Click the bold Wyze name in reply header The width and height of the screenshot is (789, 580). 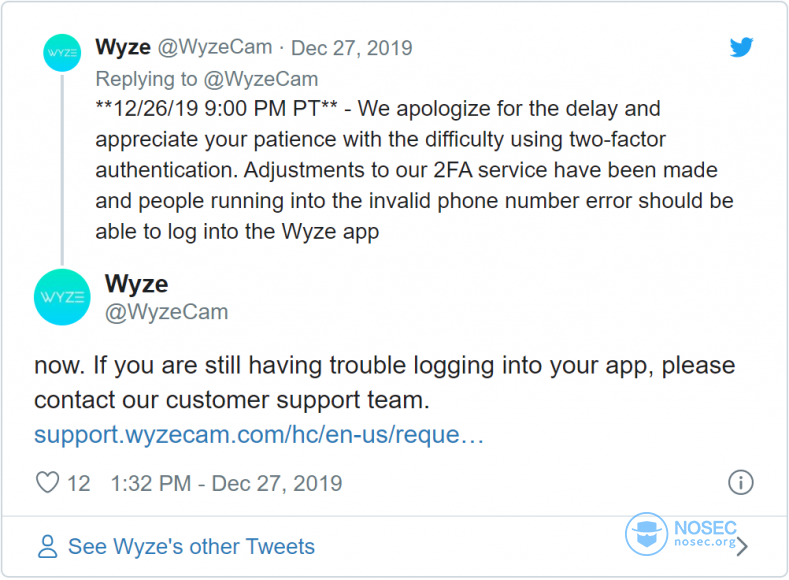coord(123,47)
